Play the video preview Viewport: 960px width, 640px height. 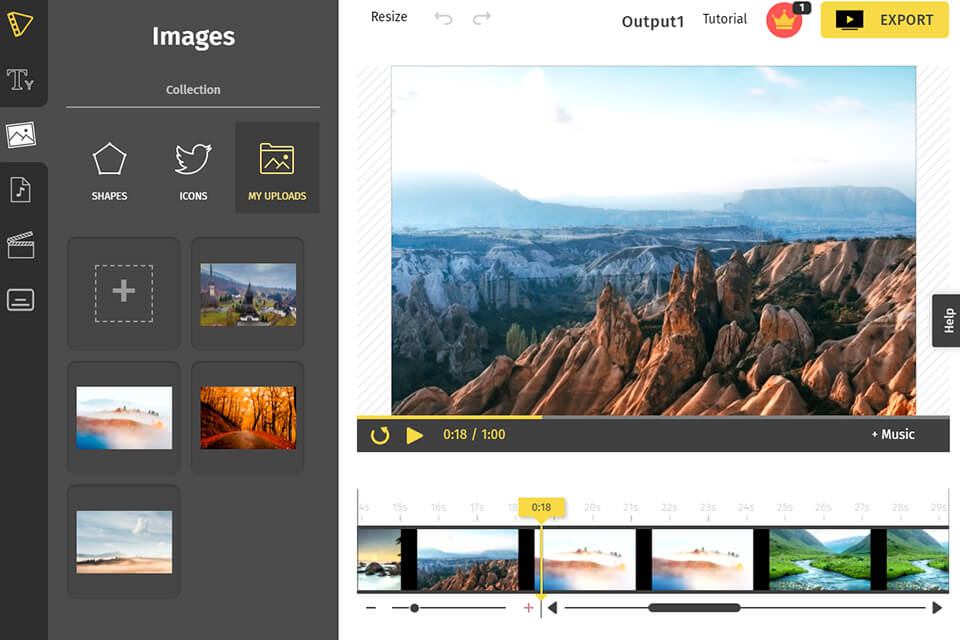(x=414, y=435)
